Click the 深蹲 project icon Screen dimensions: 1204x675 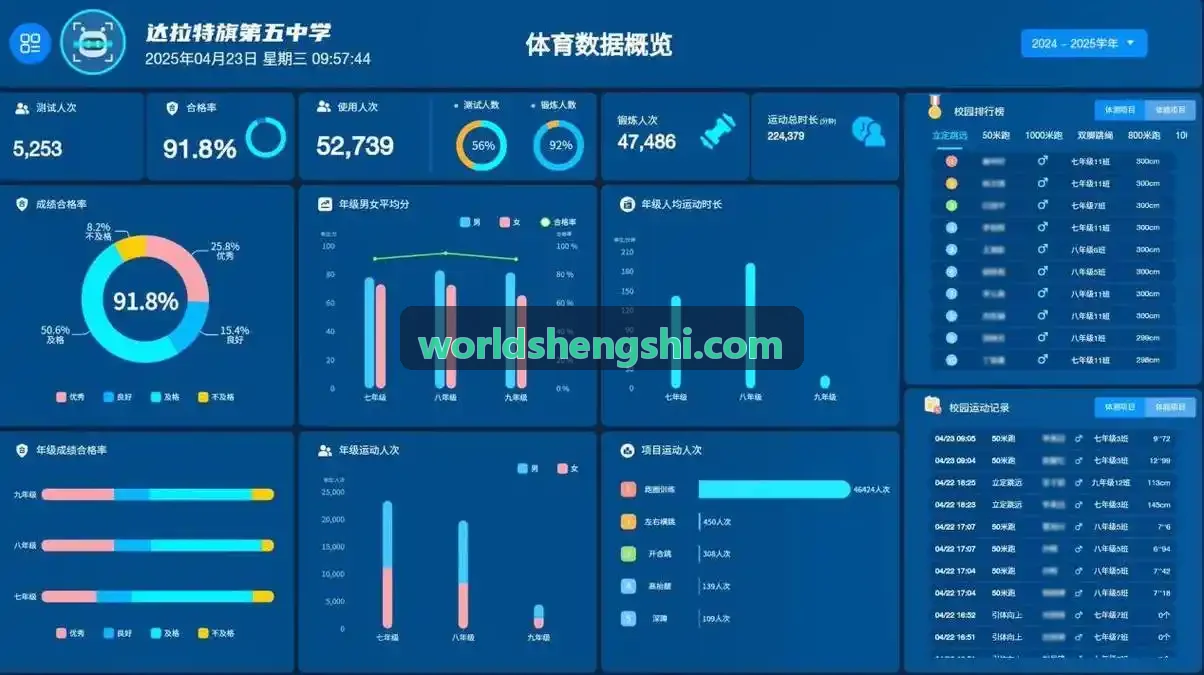pos(628,618)
